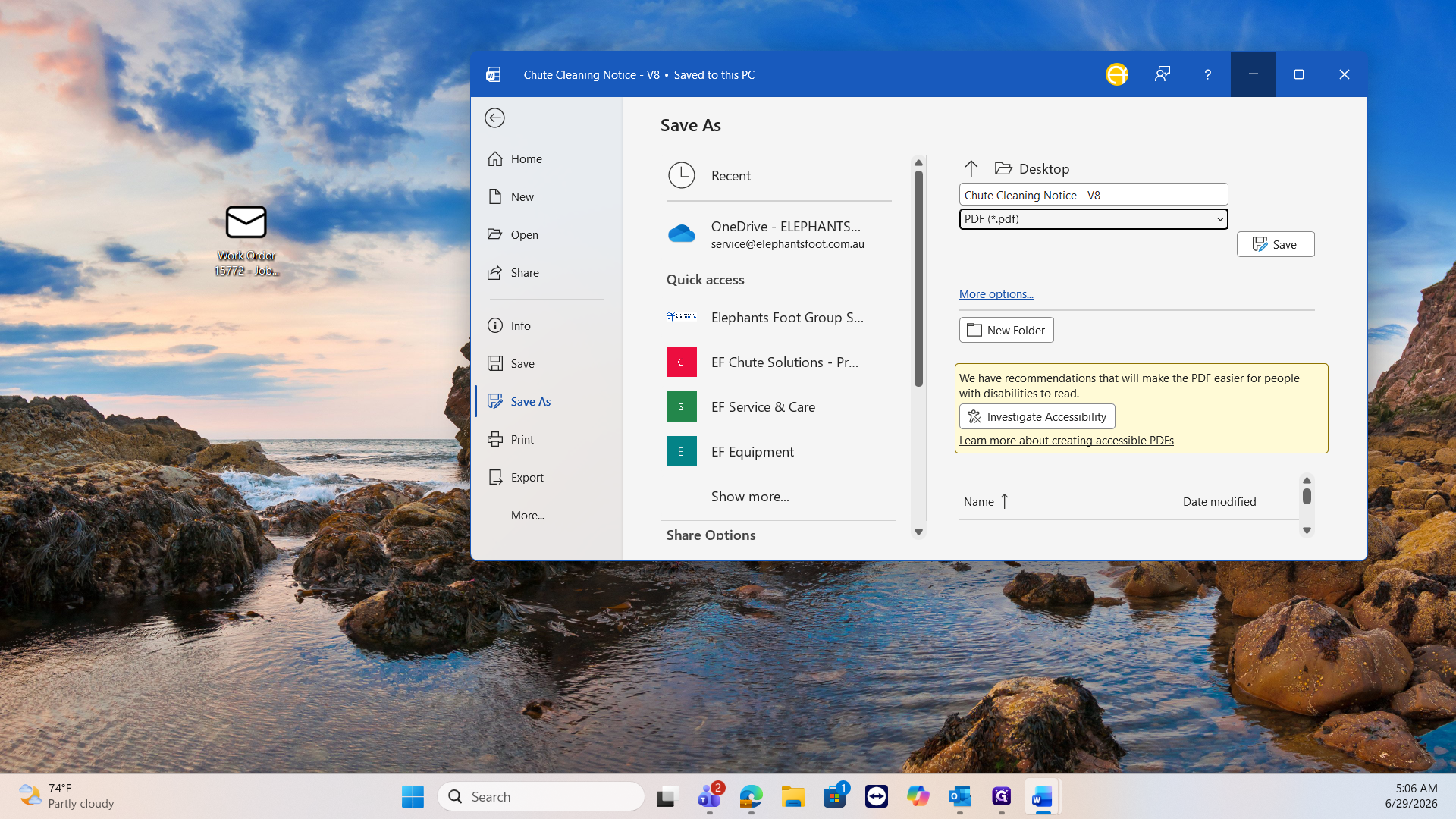This screenshot has height=819, width=1456.
Task: Select the Save As sidebar item
Action: [x=546, y=401]
